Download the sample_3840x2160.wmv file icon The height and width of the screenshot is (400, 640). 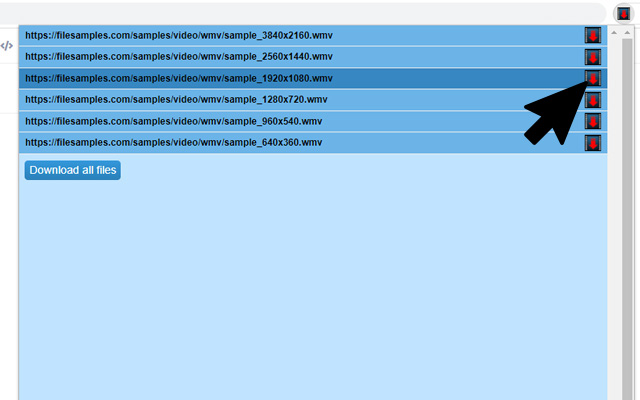593,36
